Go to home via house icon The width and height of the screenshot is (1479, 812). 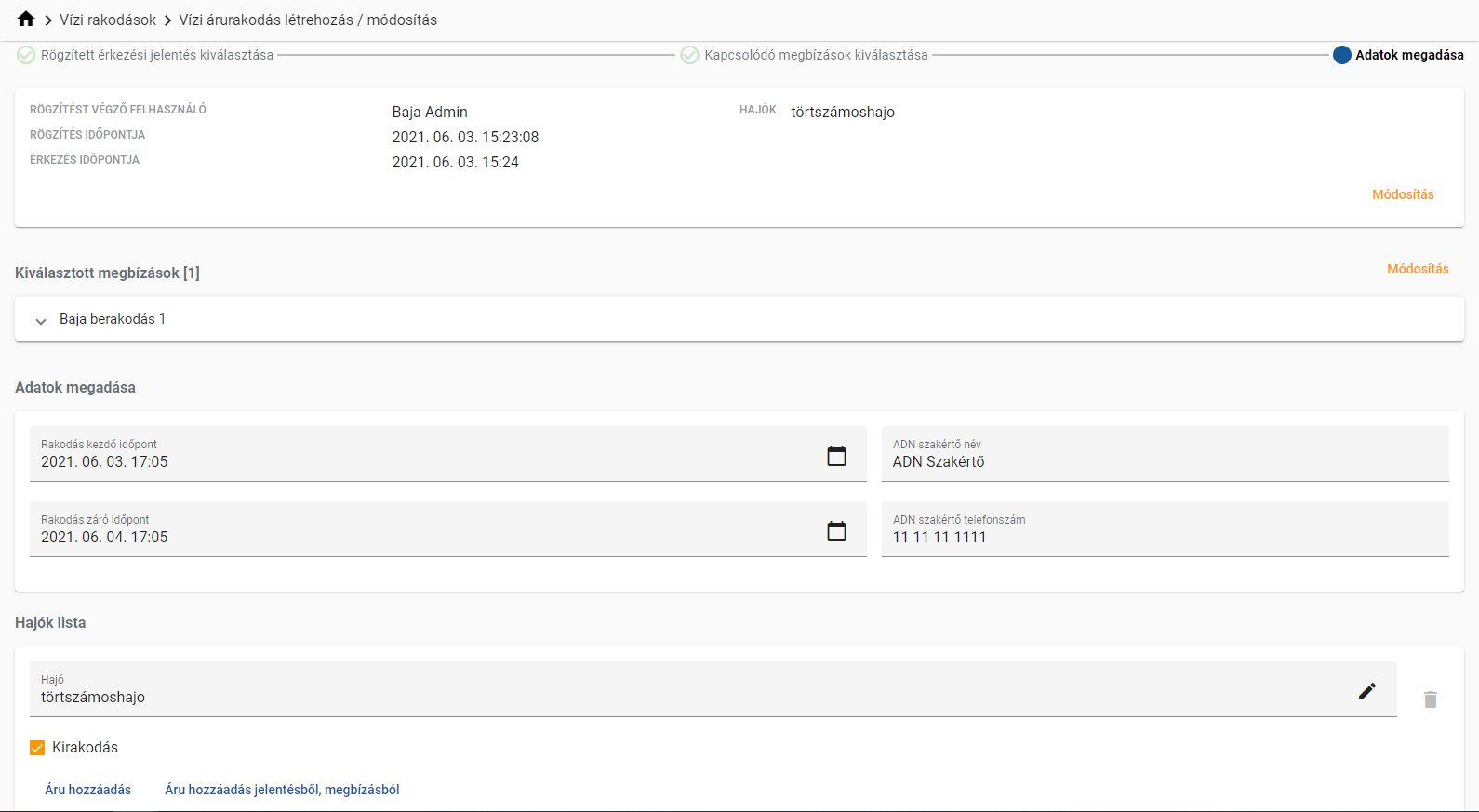click(x=26, y=20)
